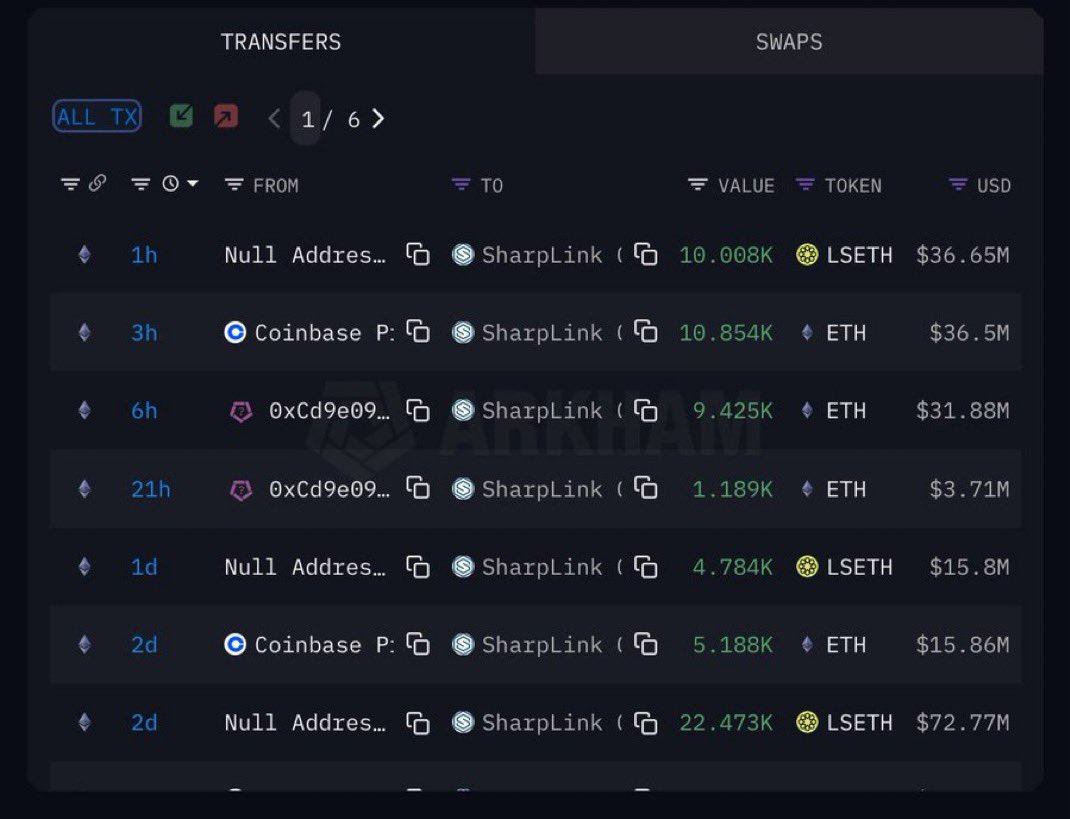The height and width of the screenshot is (819, 1070).
Task: Copy Null Address in 1d row
Action: 418,566
